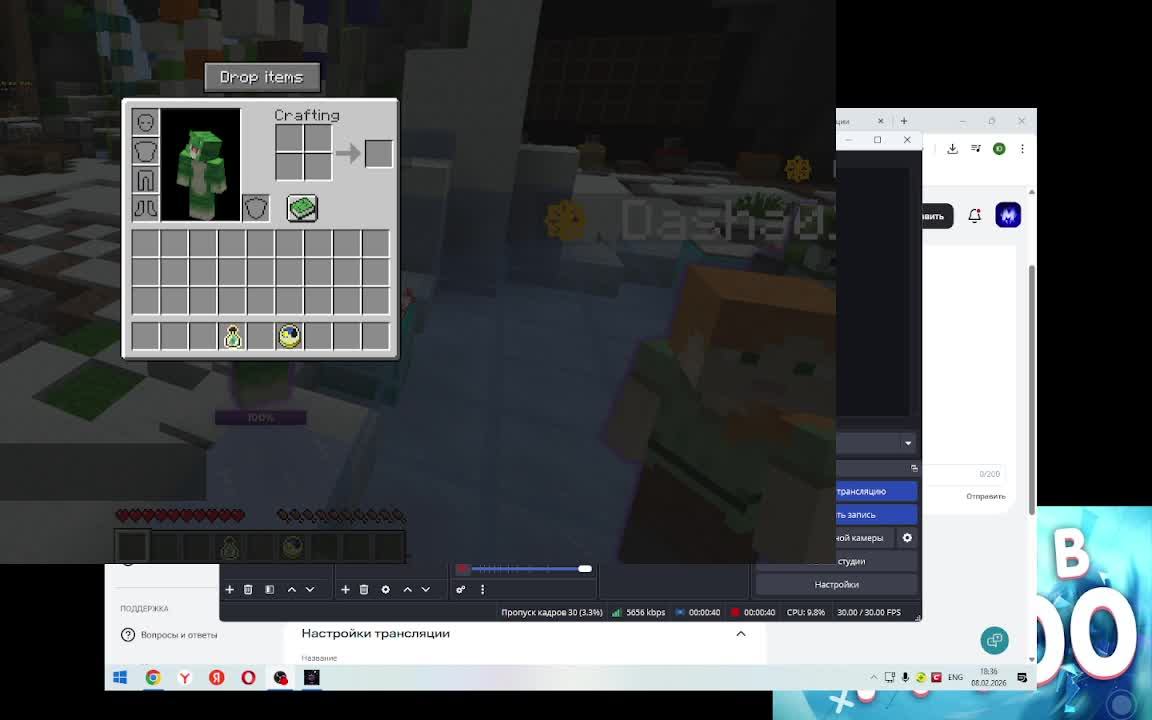Click the 30.00 / 30.00 FPS readout
This screenshot has width=1152, height=720.
coord(869,612)
